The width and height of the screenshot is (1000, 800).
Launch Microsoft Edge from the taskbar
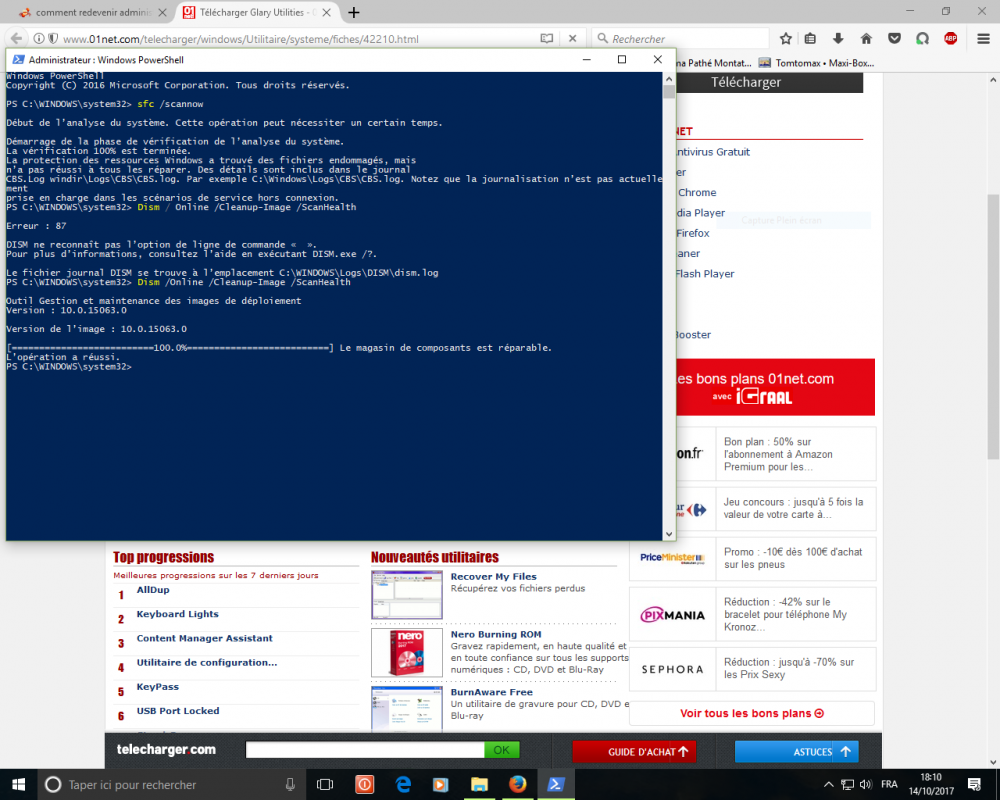(x=403, y=784)
